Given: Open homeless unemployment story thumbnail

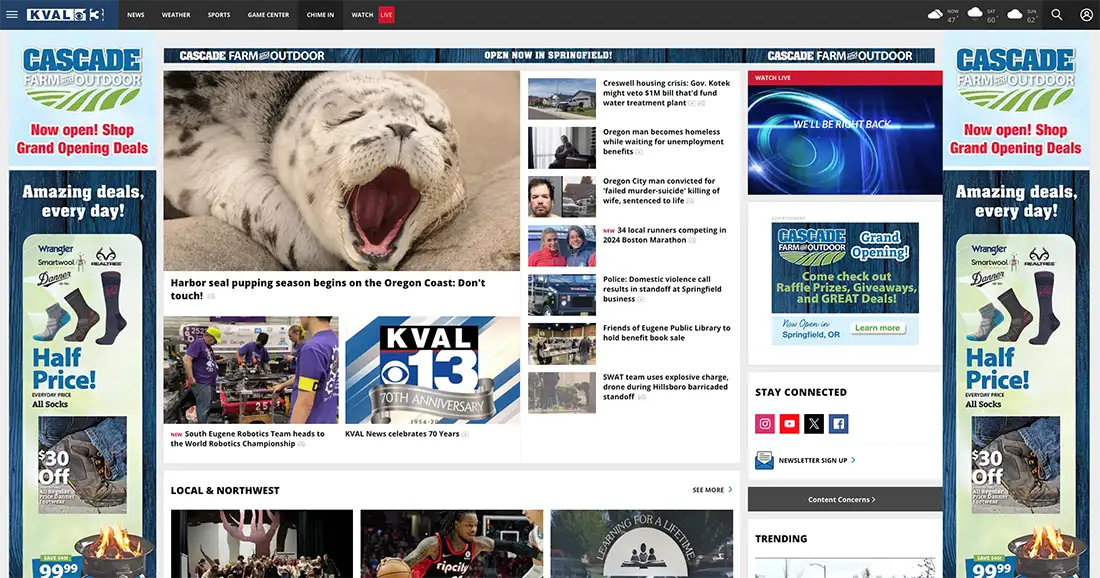Looking at the screenshot, I should (x=562, y=147).
